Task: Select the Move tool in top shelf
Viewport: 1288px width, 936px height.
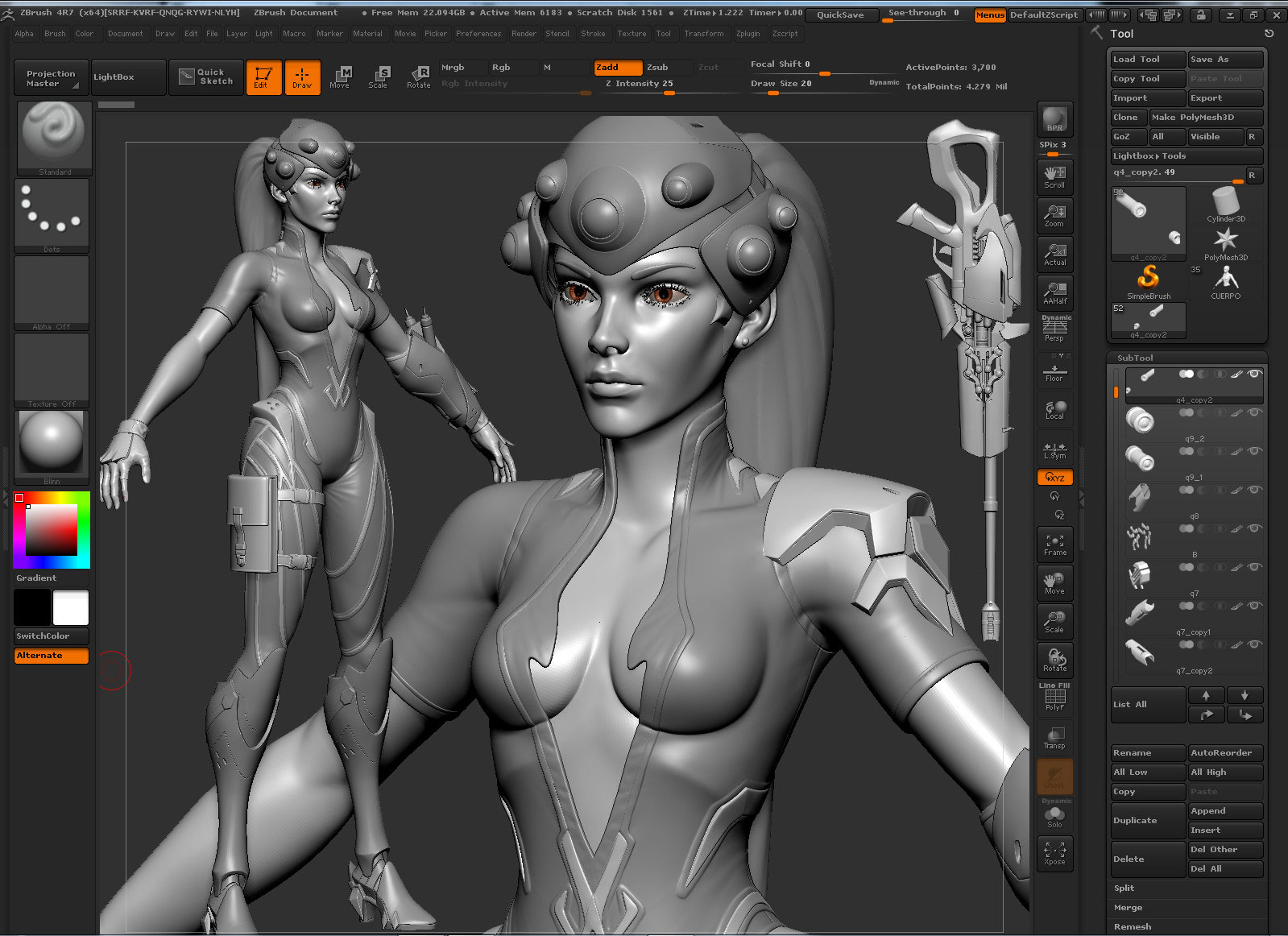Action: (340, 77)
